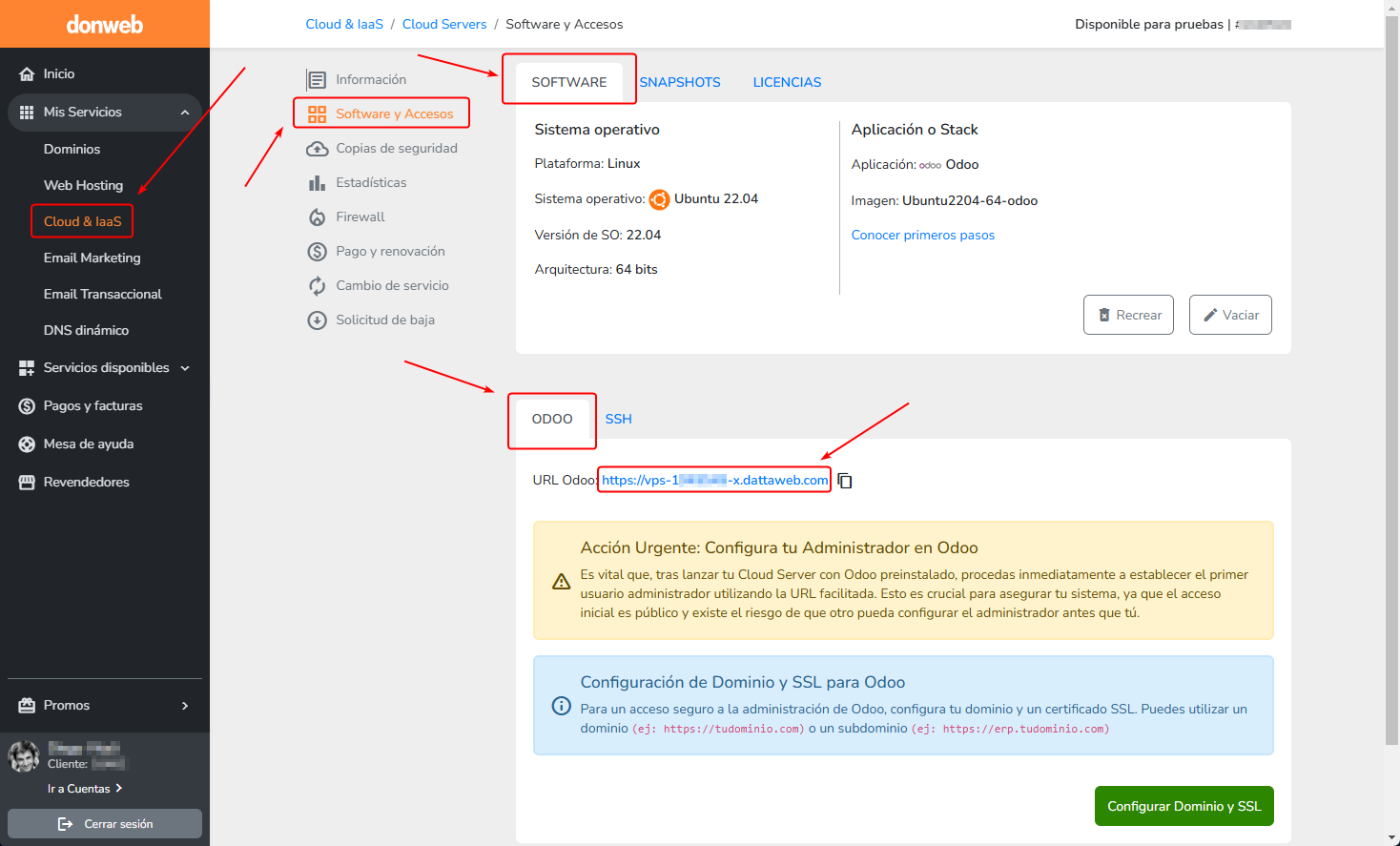Click the Mesa de ayuda lifebuoy icon

tap(27, 444)
